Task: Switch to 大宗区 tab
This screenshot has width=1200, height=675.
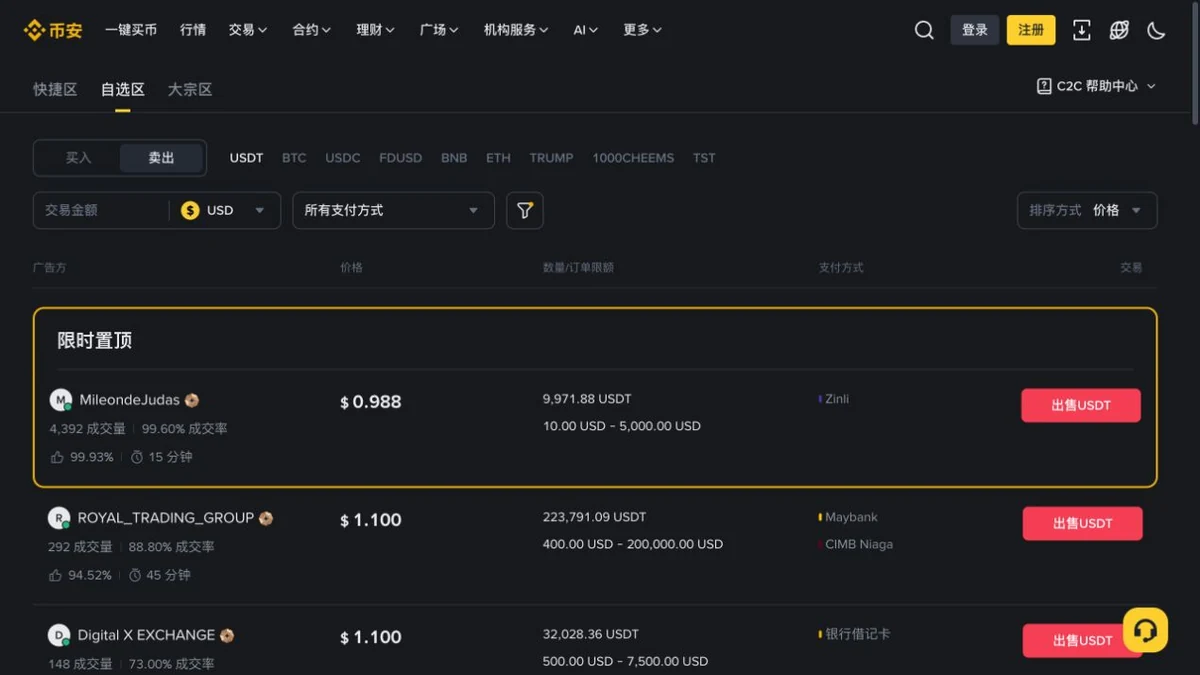Action: [190, 89]
